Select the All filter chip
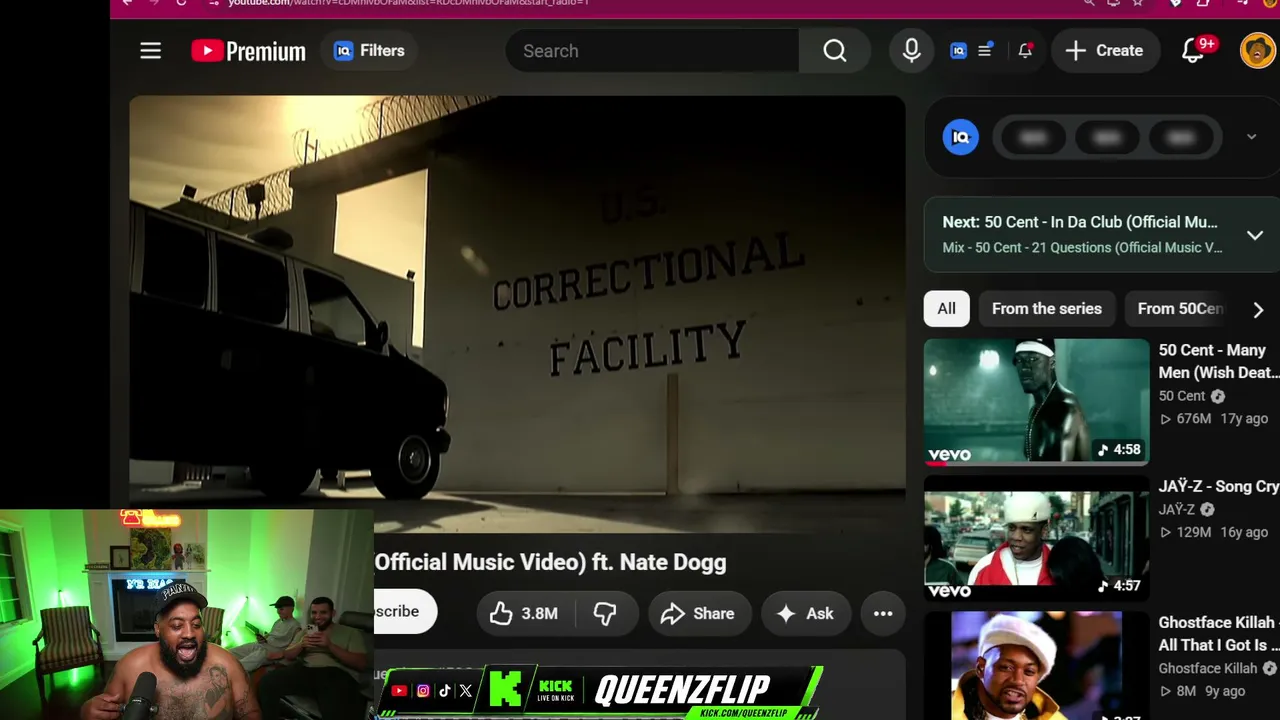 (x=946, y=309)
